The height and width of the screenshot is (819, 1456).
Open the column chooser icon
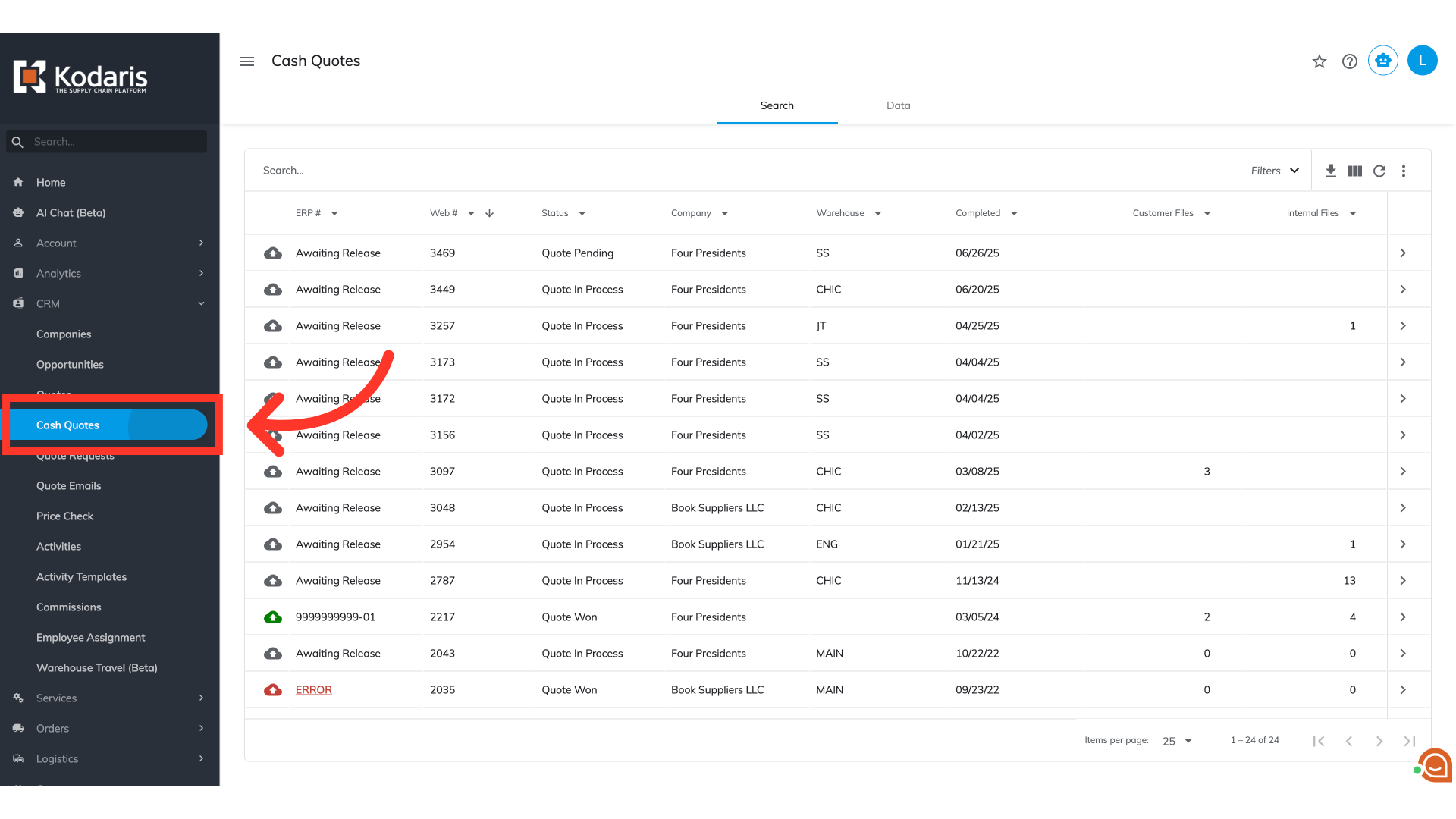click(x=1355, y=171)
